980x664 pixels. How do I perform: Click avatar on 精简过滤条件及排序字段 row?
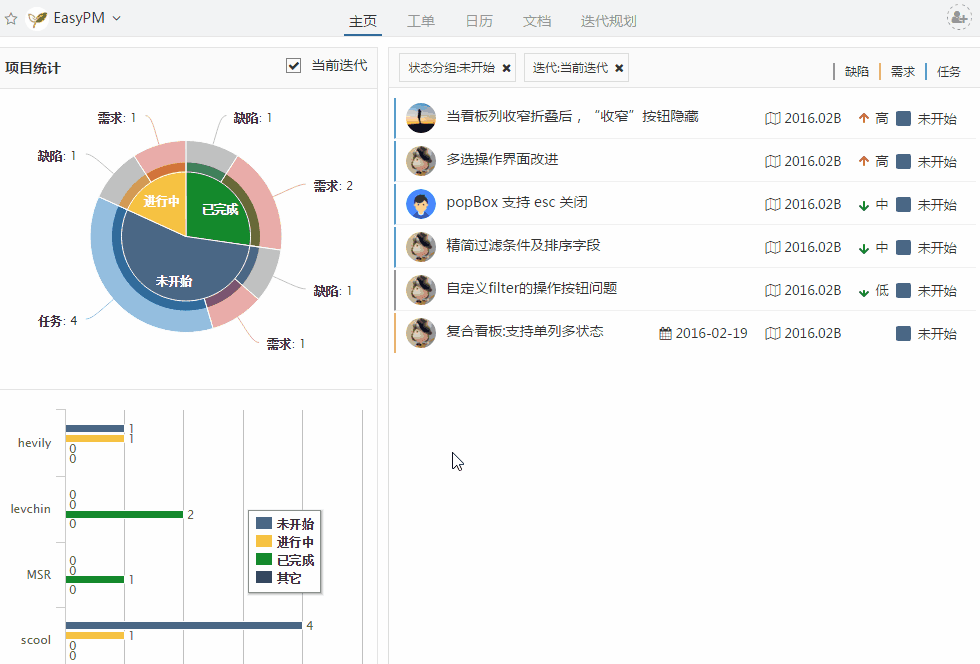click(421, 247)
